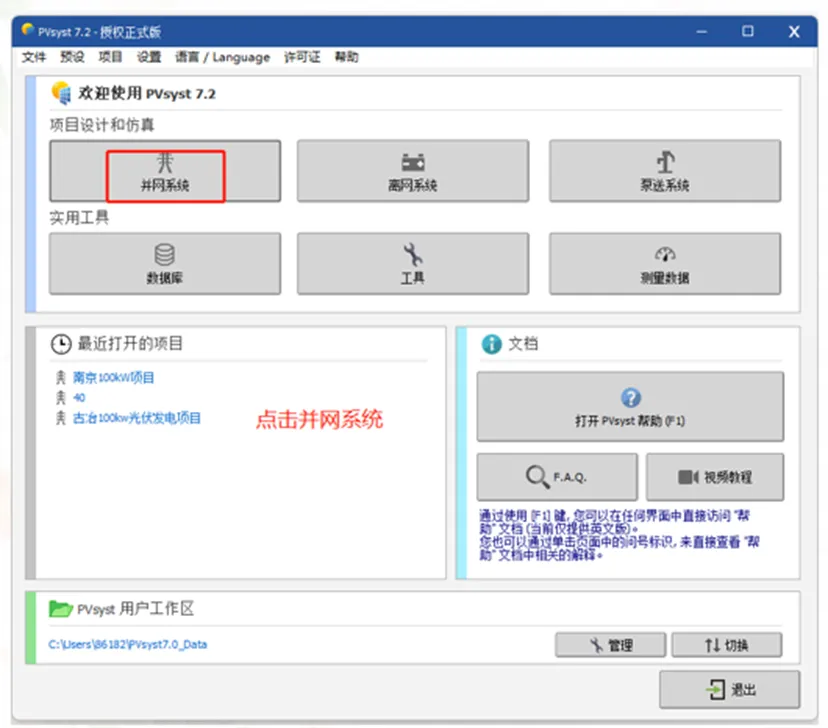Screen dimensions: 828x728
Task: Click the pylon icon beside 古冶100kw光伏发电项目
Action: pyautogui.click(x=61, y=418)
